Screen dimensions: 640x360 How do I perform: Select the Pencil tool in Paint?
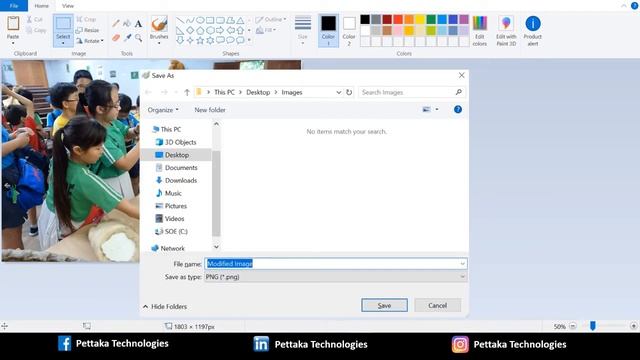116,24
